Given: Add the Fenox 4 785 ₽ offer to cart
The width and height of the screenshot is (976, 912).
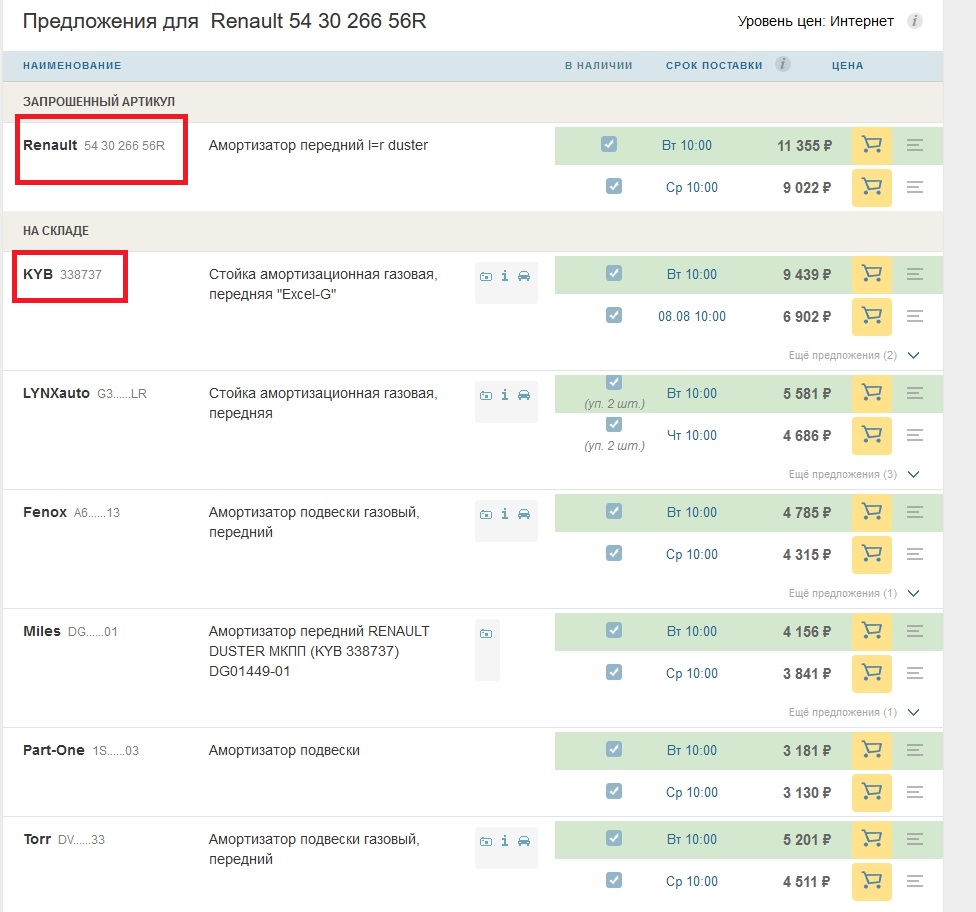Looking at the screenshot, I should coord(871,512).
